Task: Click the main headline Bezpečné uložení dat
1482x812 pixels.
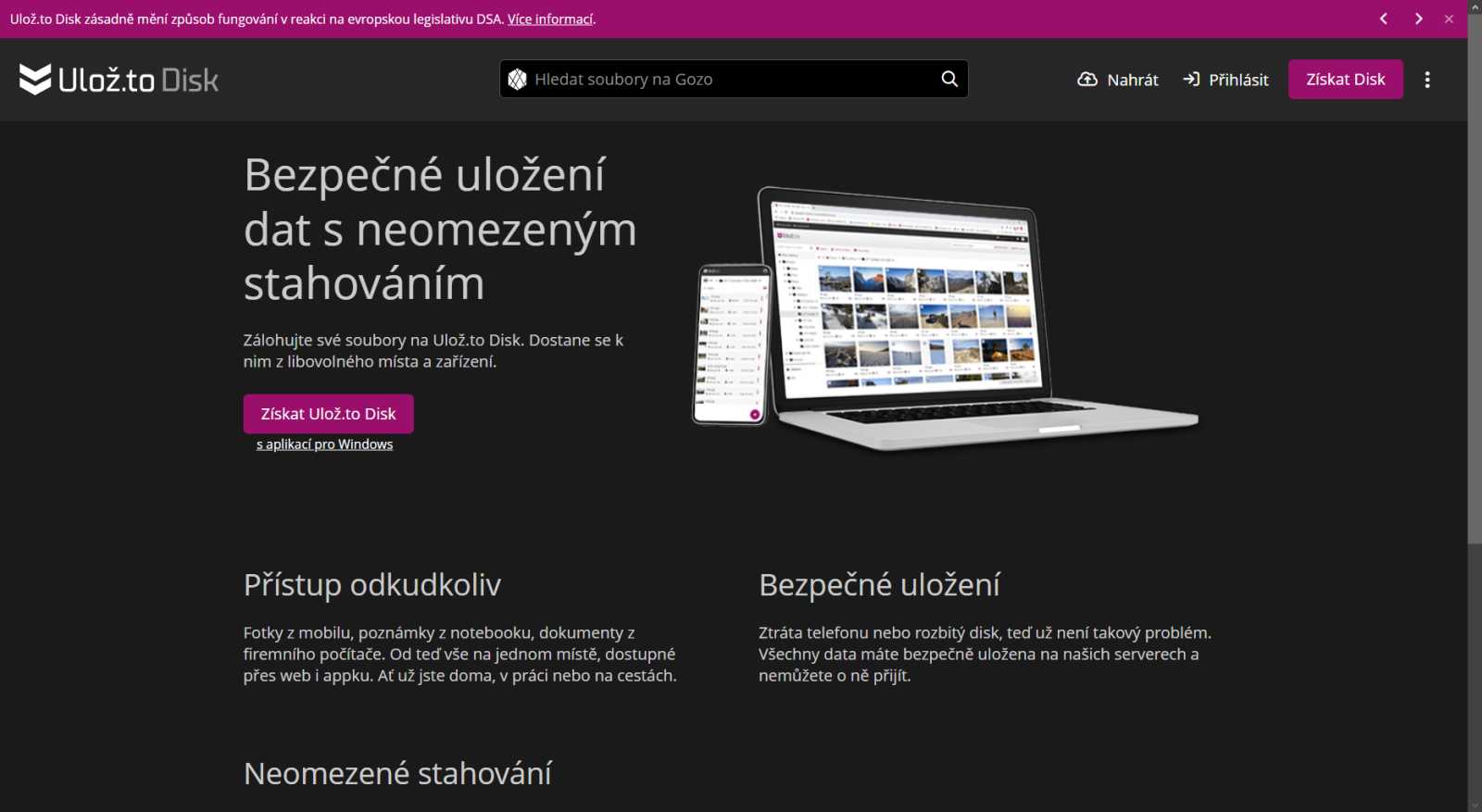Action: [x=440, y=229]
